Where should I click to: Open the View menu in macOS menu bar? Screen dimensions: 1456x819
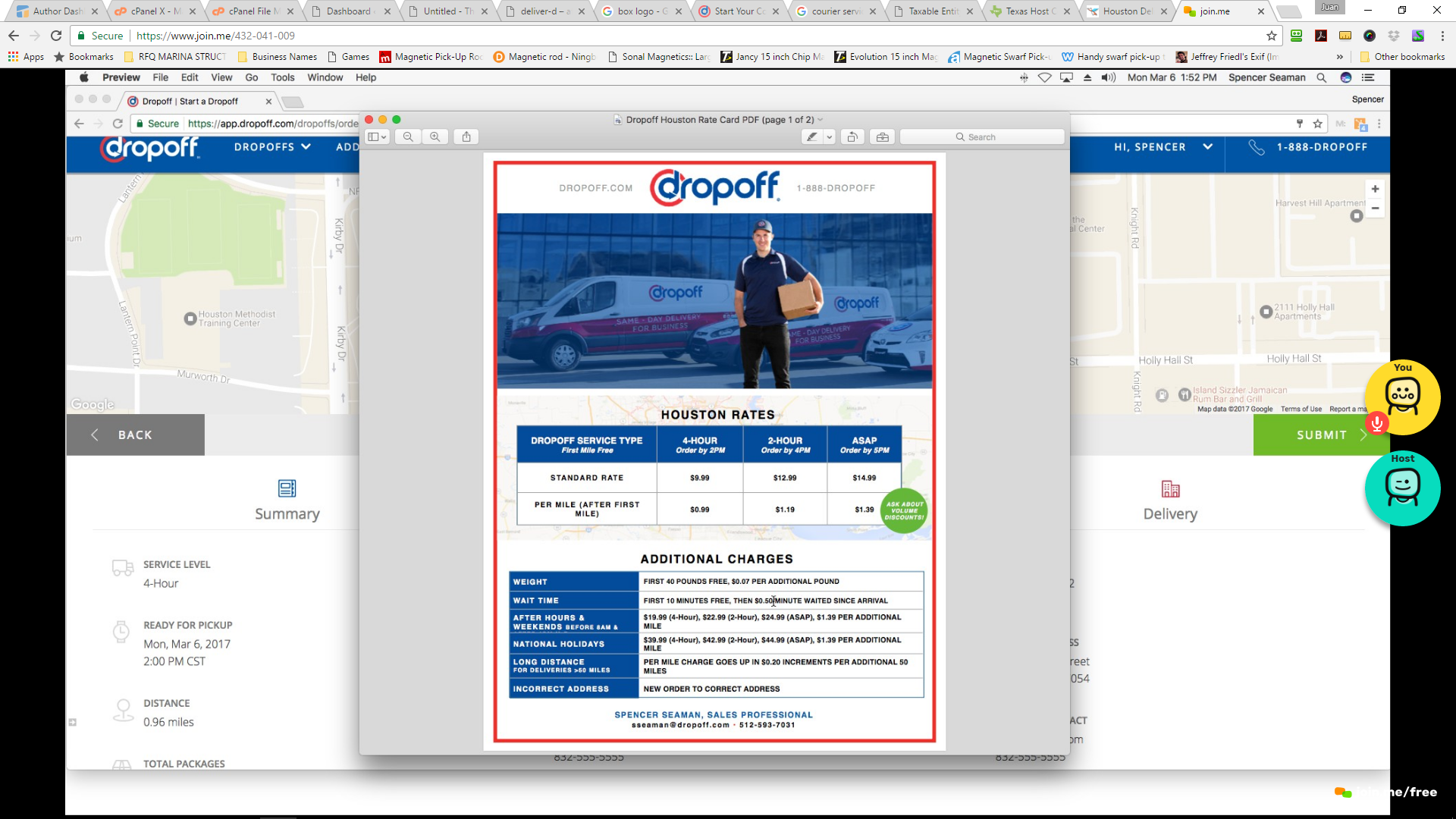point(221,77)
